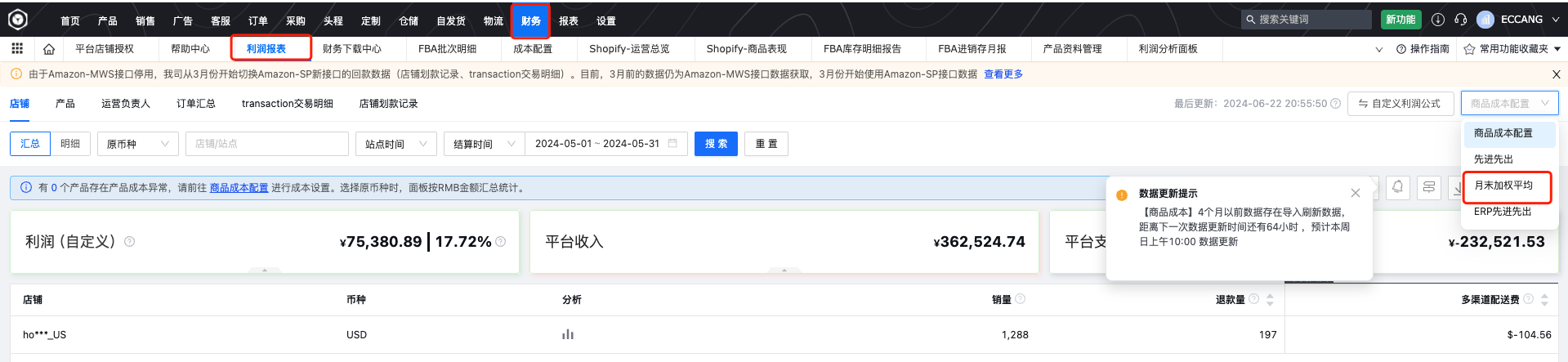Viewport: 1568px width, 362px height.
Task: Click the 自定义利润公式 button
Action: [x=1400, y=104]
